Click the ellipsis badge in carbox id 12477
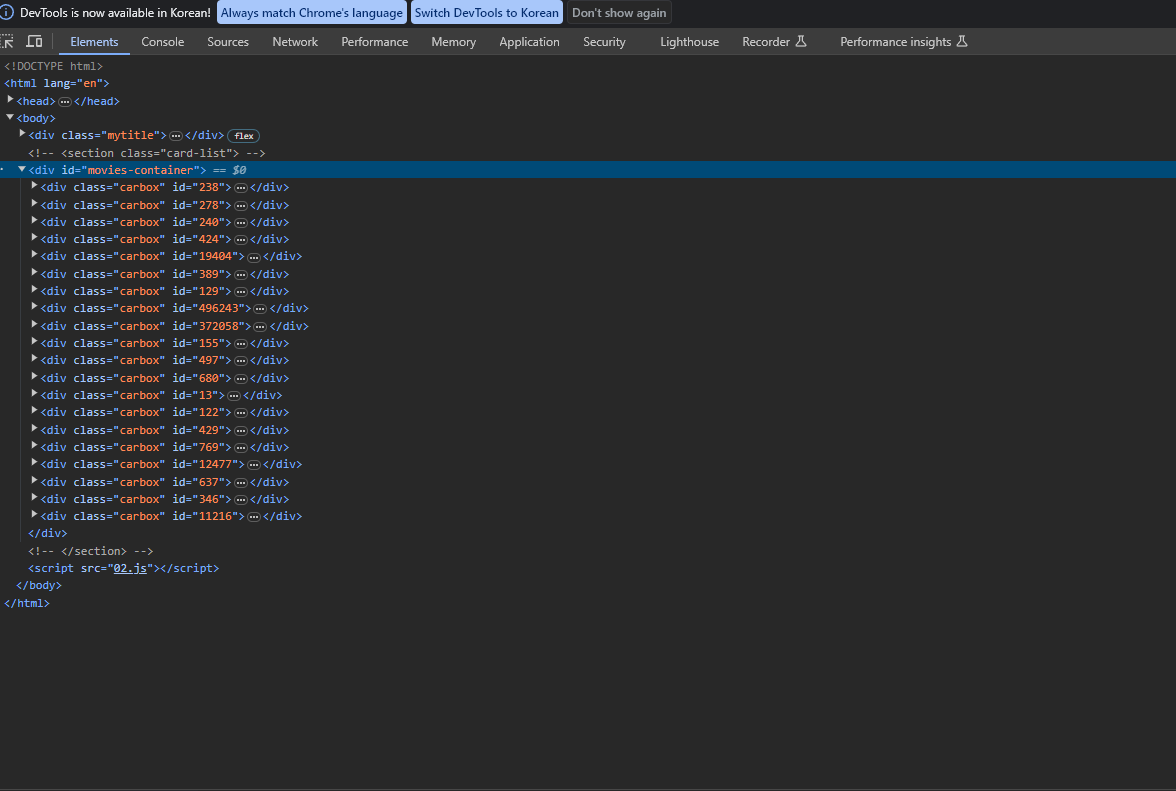The height and width of the screenshot is (791, 1176). (x=254, y=465)
